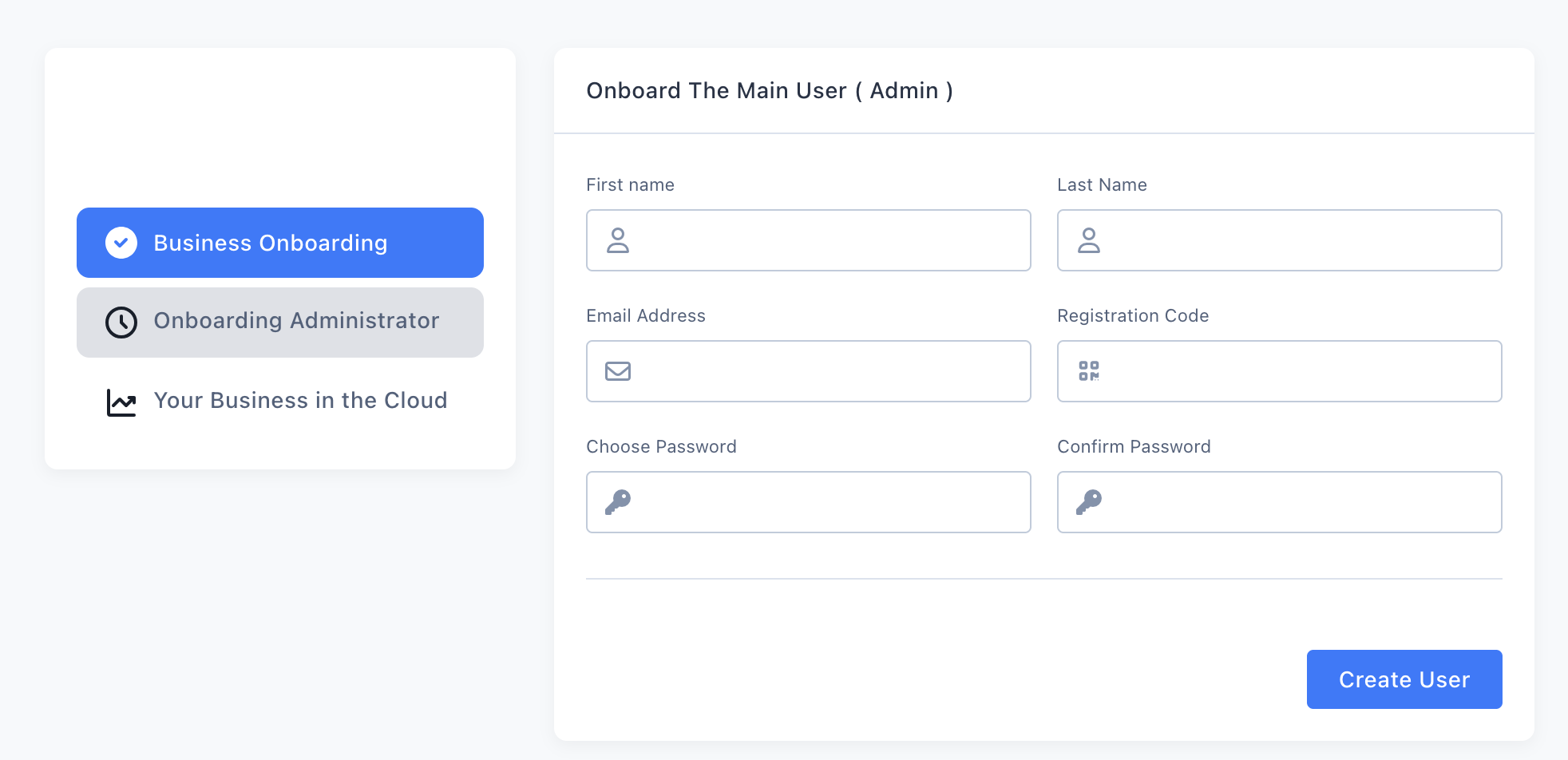Viewport: 1568px width, 760px height.
Task: Click the Confirm Password input box
Action: point(1279,501)
